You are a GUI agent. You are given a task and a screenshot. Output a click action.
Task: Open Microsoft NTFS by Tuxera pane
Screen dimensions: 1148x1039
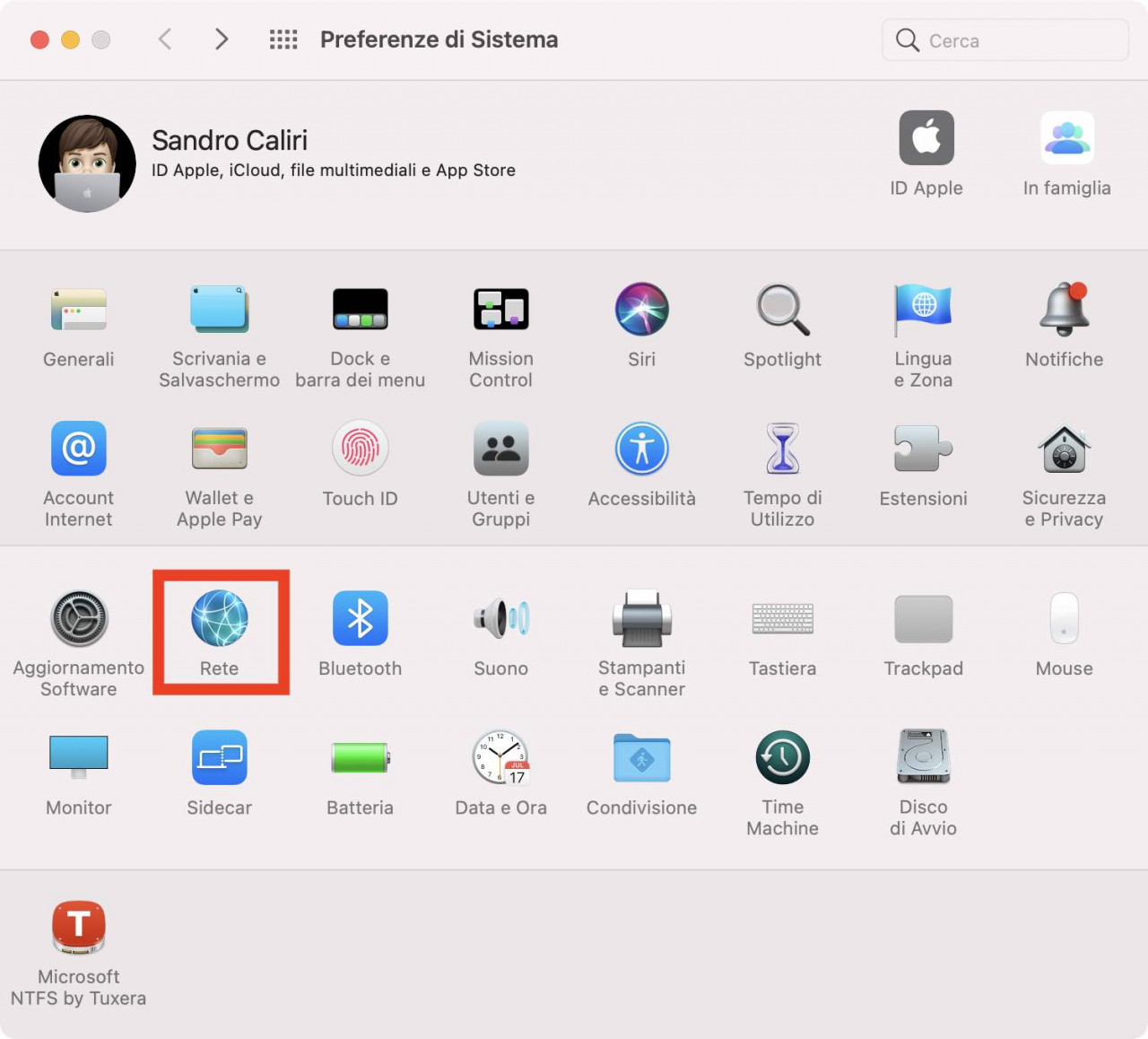[x=79, y=928]
